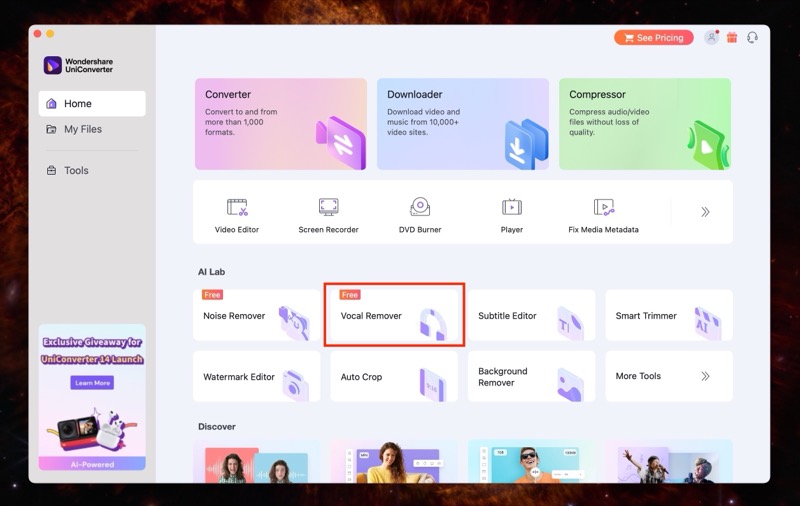Click the My Files folder icon
800x506 pixels.
(x=52, y=129)
